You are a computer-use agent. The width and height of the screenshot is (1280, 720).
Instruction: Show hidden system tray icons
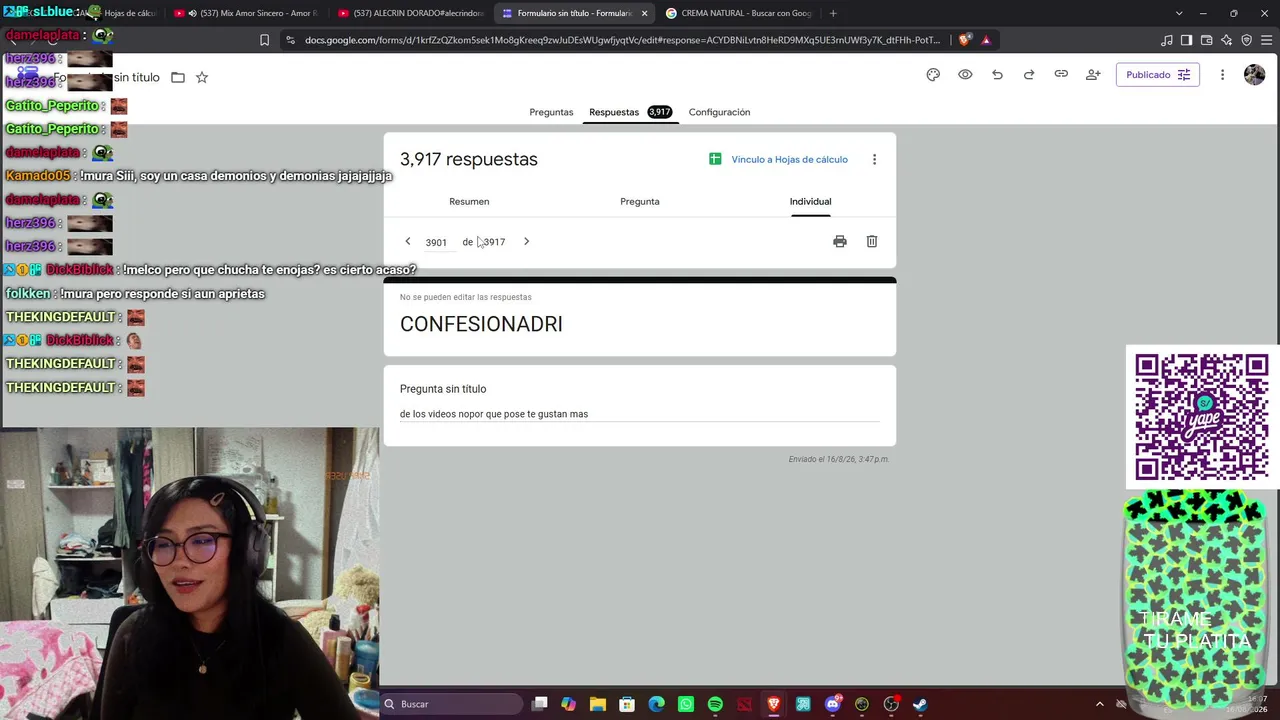1100,704
